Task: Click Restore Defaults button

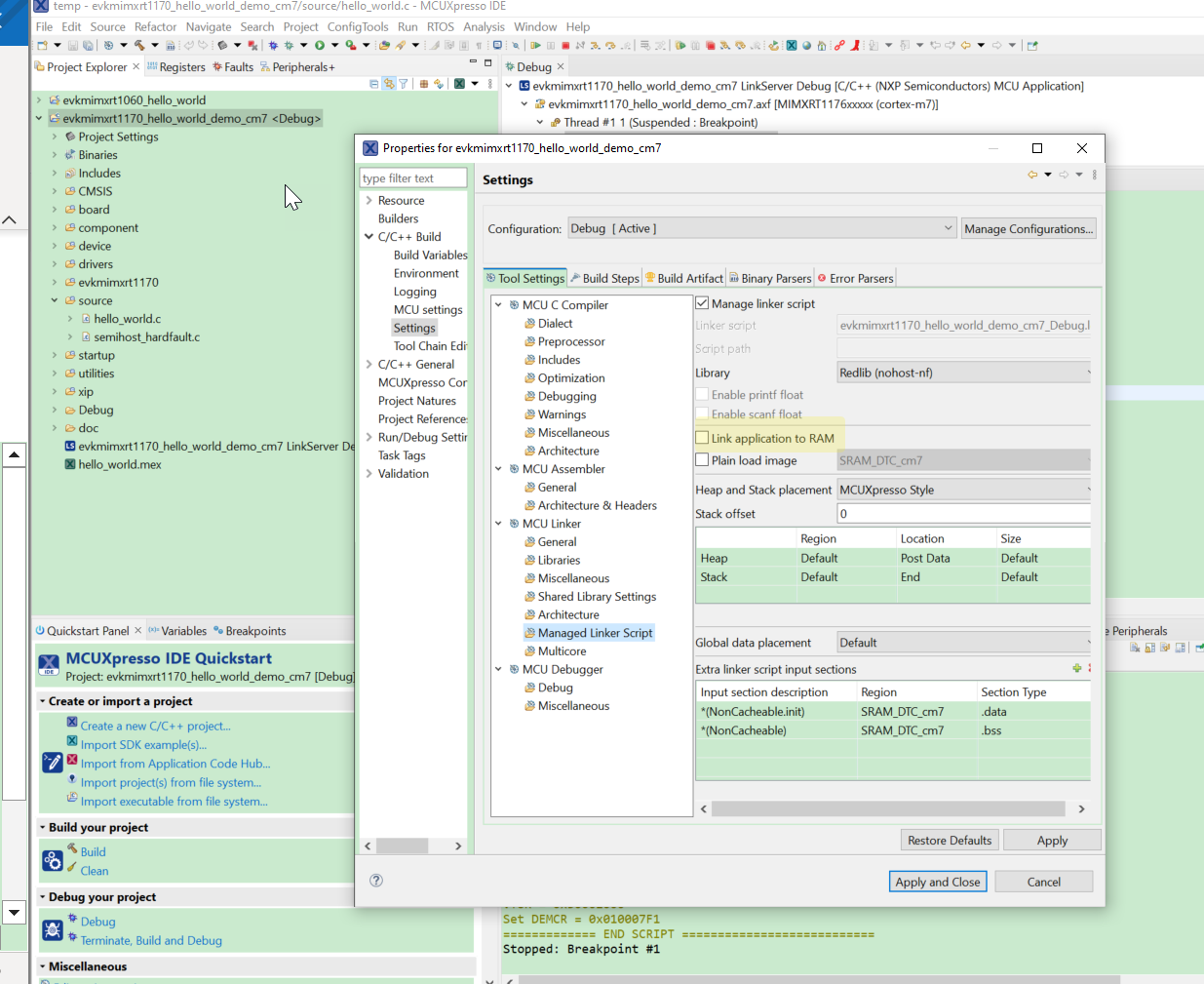Action: click(x=949, y=840)
